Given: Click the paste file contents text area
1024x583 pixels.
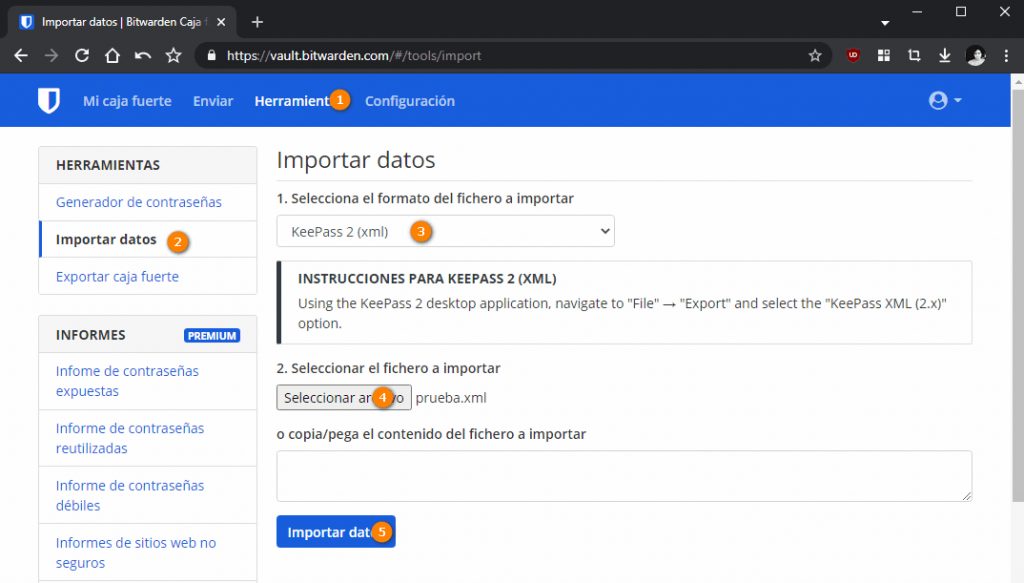Looking at the screenshot, I should 624,476.
